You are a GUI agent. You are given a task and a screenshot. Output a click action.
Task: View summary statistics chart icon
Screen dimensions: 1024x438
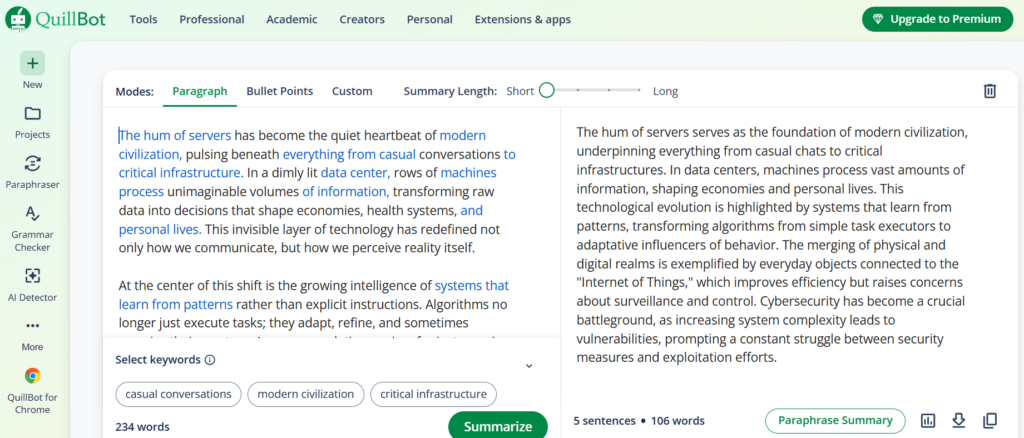tap(928, 420)
